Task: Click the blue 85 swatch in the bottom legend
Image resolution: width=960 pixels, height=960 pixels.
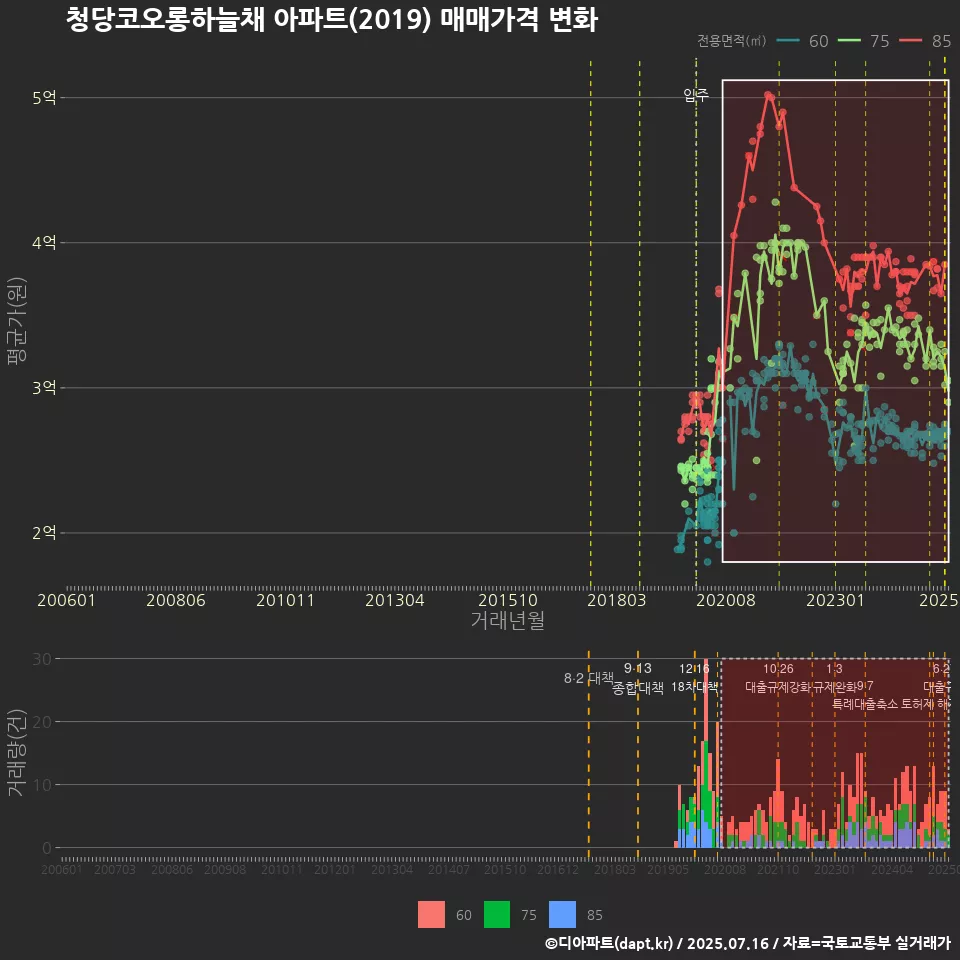Action: coord(563,915)
